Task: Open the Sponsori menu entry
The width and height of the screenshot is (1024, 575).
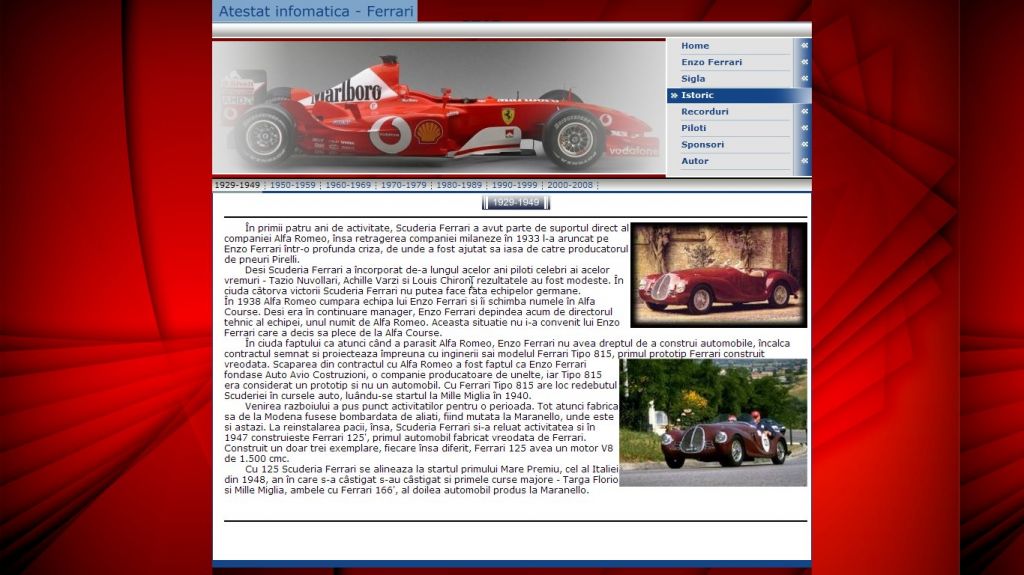Action: pyautogui.click(x=702, y=145)
